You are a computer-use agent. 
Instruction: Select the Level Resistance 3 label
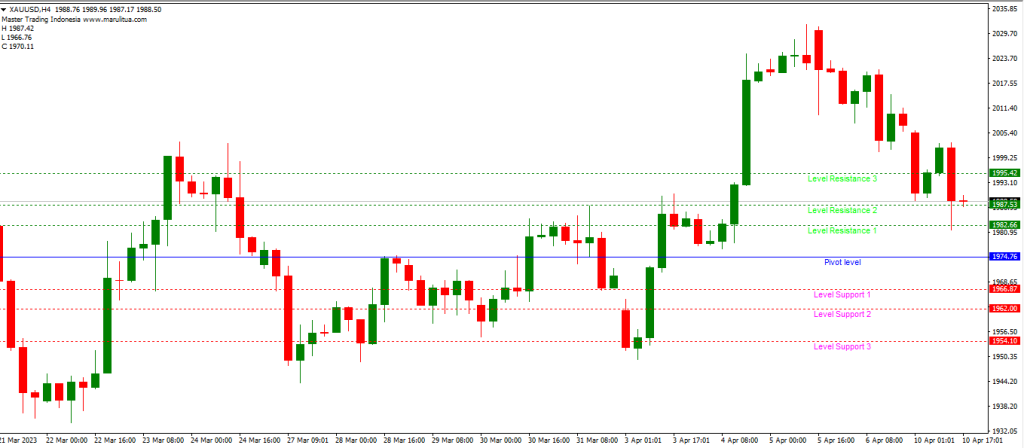tap(842, 179)
